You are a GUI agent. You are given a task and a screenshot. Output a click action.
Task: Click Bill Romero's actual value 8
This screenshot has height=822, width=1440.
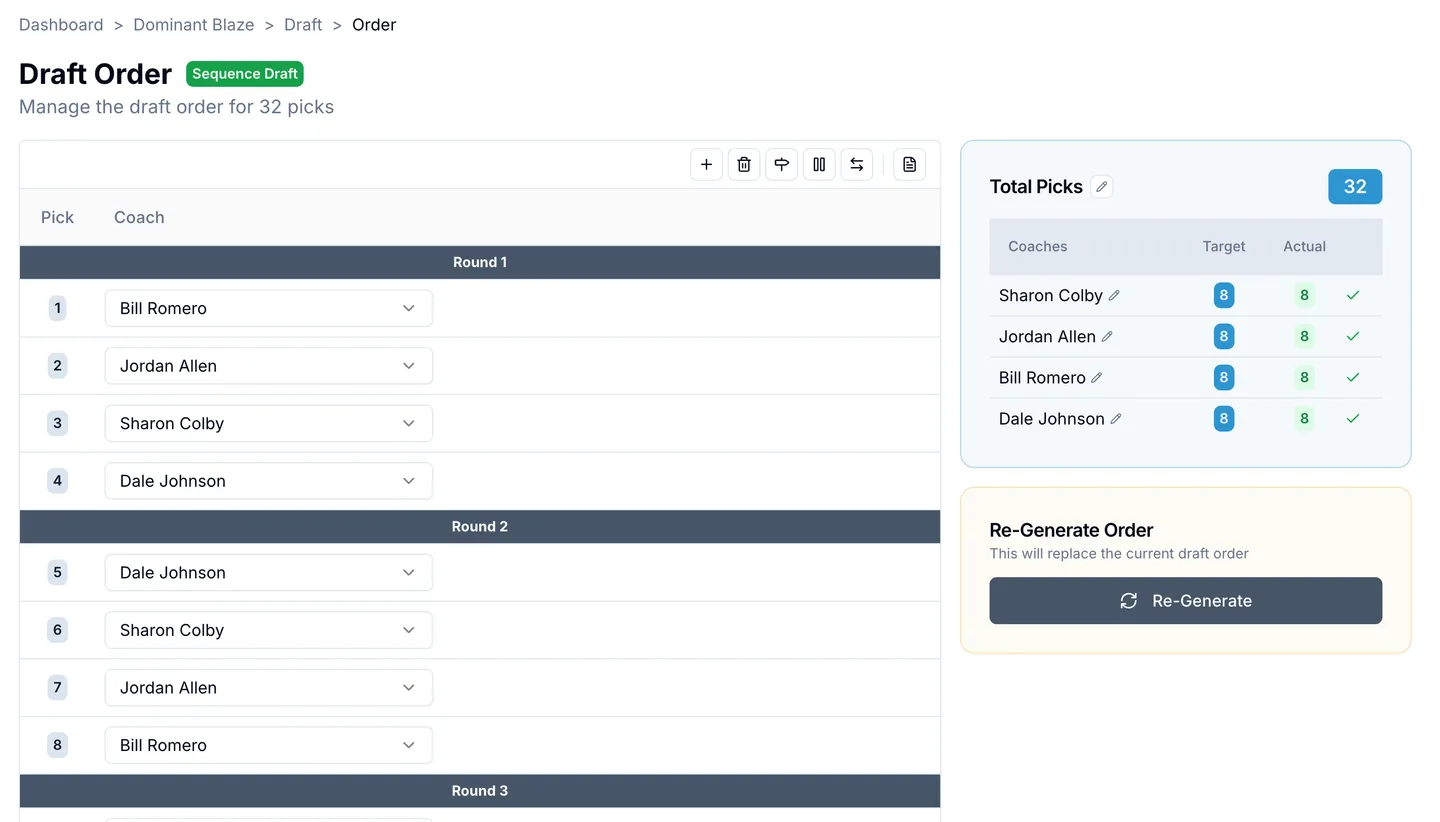(1304, 377)
